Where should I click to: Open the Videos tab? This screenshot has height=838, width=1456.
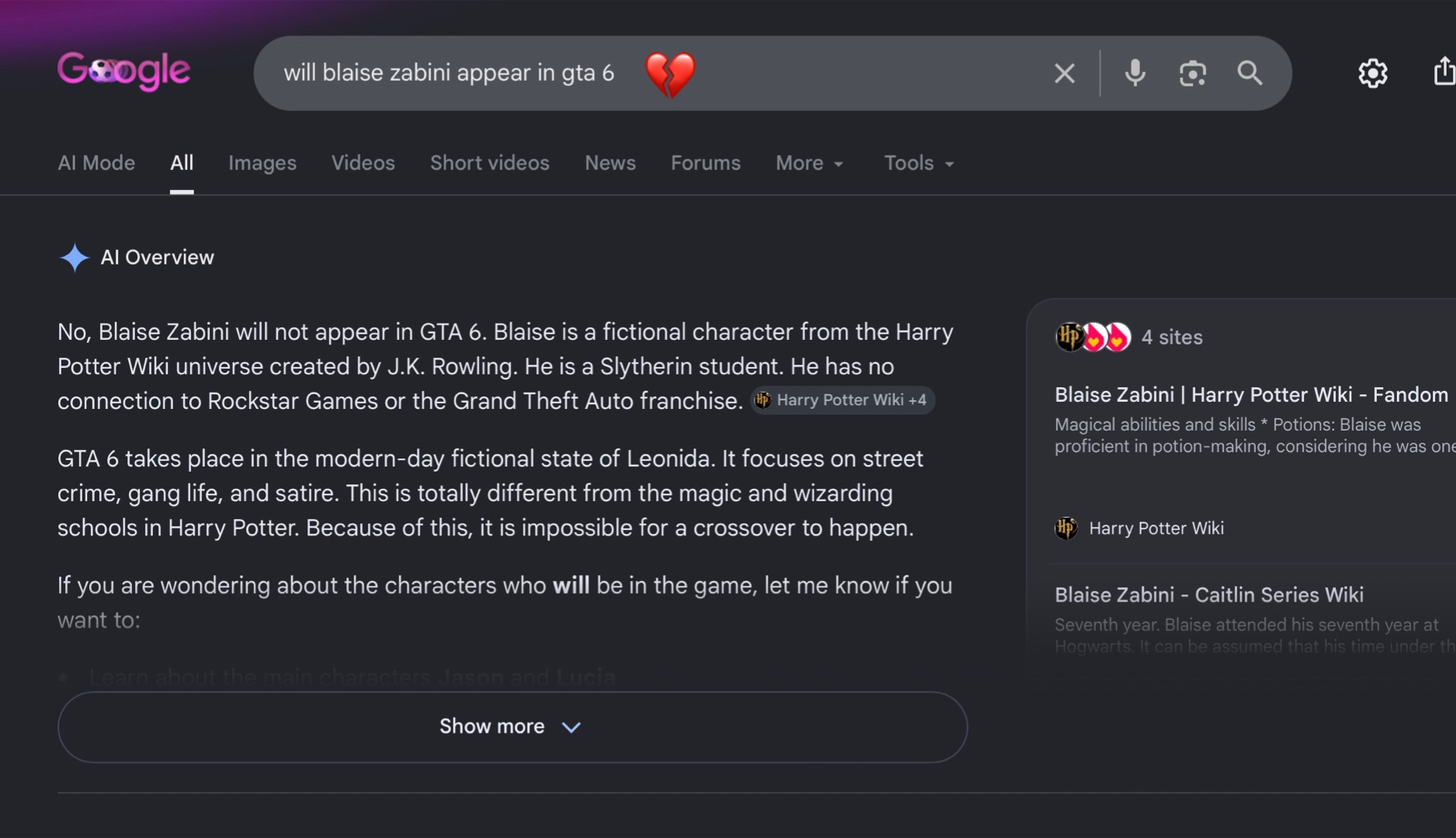pyautogui.click(x=363, y=163)
